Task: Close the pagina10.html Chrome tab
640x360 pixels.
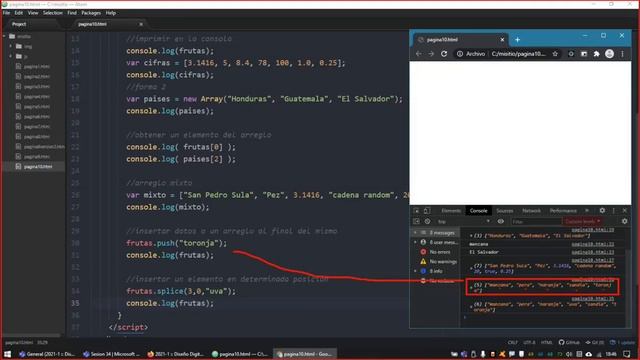Action: pyautogui.click(x=502, y=40)
